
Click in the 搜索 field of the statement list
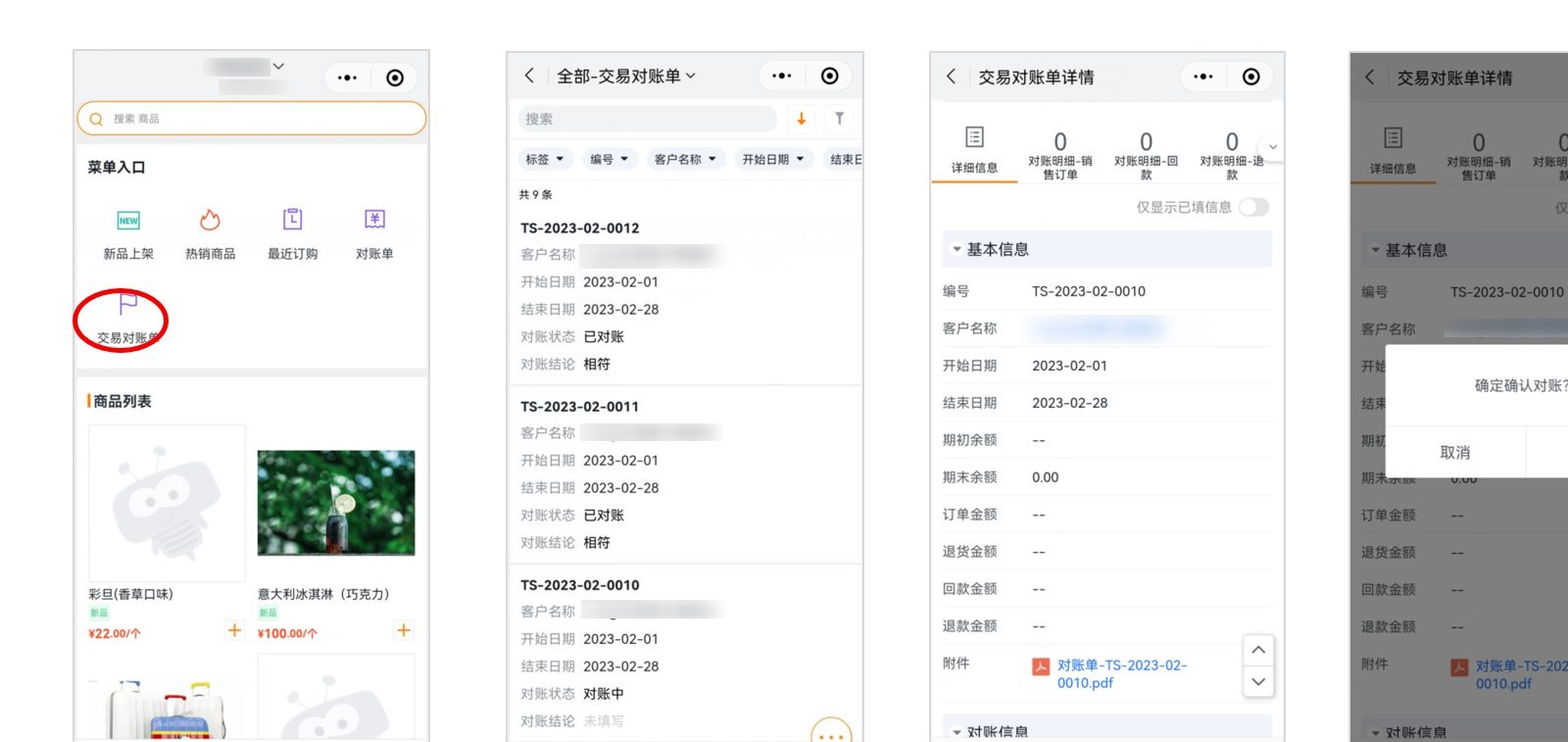pos(647,119)
